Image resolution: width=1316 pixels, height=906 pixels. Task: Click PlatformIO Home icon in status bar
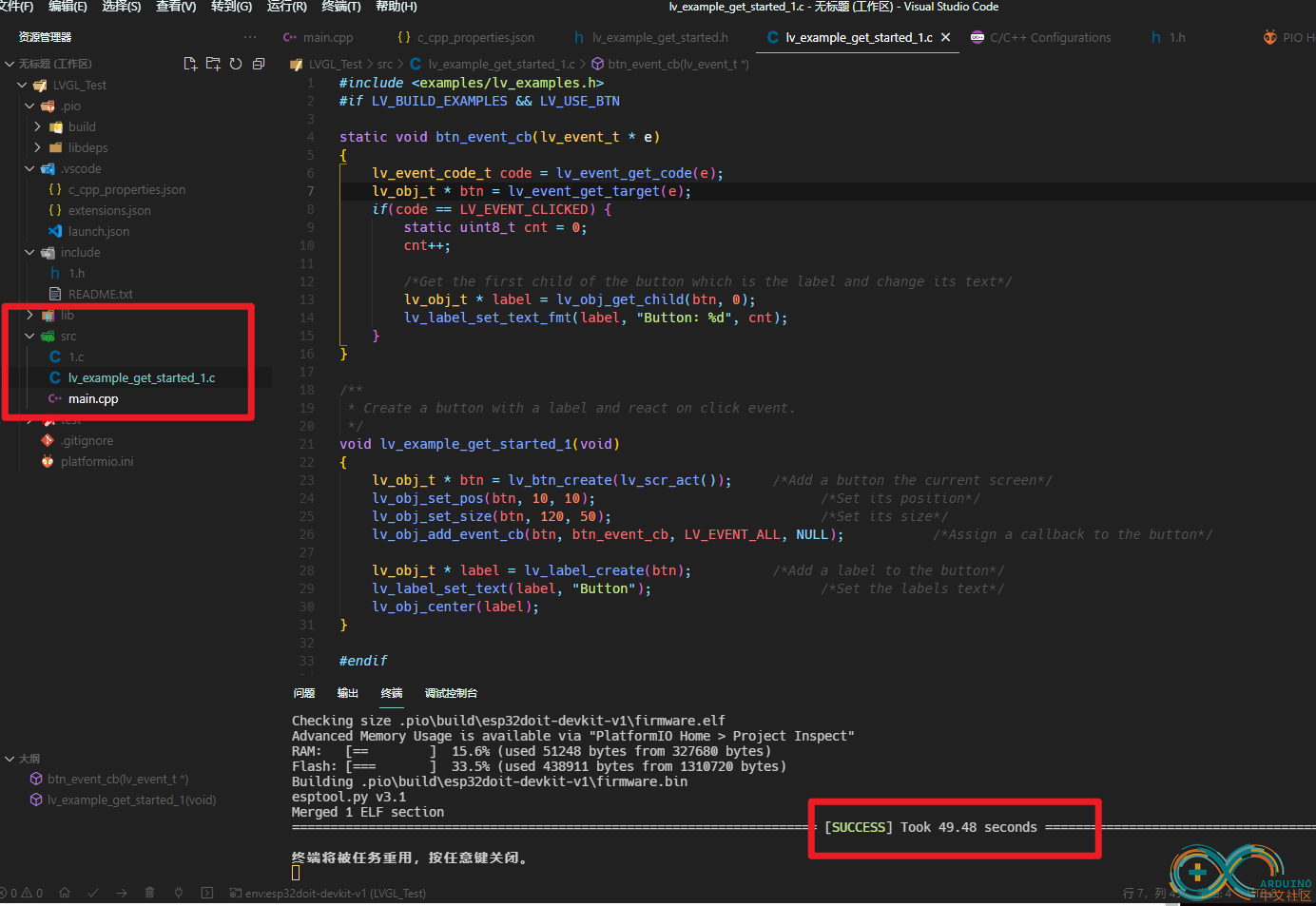65,893
